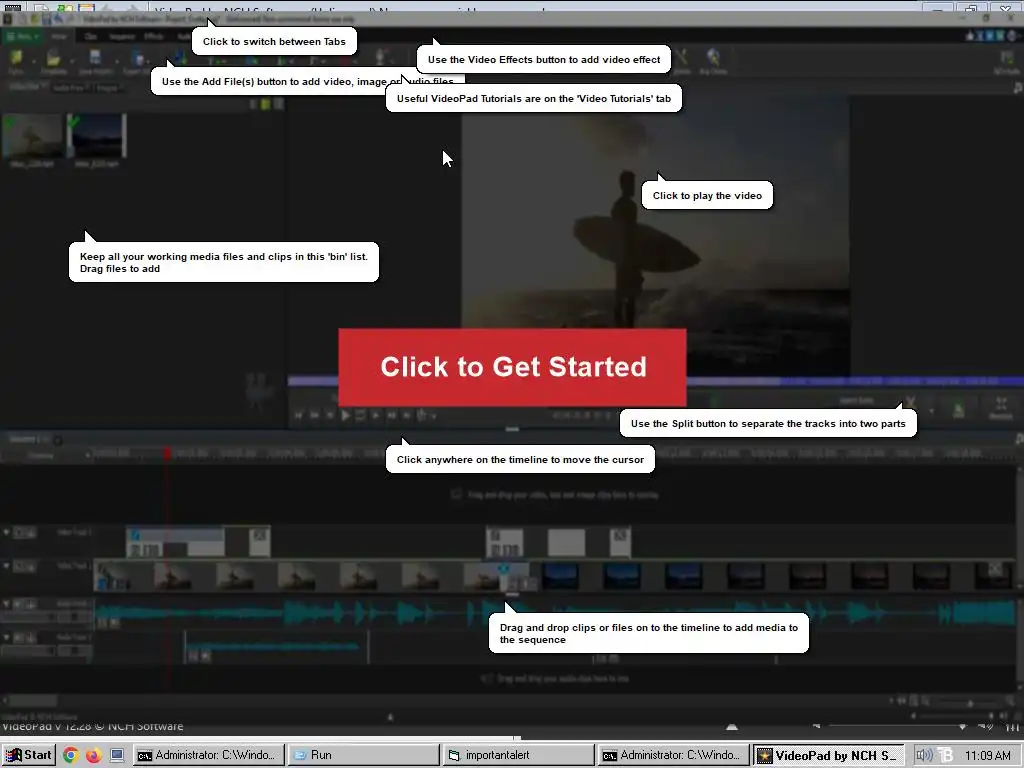The height and width of the screenshot is (768, 1024).
Task: Adjust the first audio track volume slider
Action: click(27, 617)
